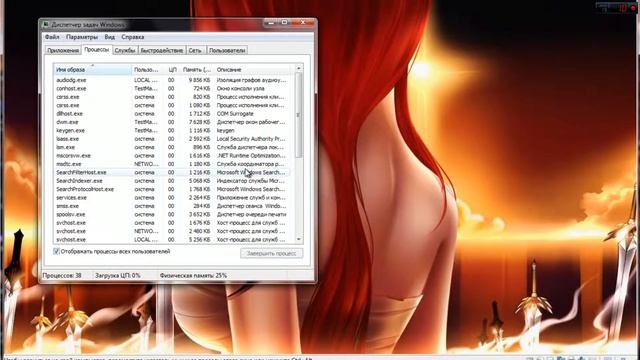Click the Завершить процесс button
This screenshot has height=360, width=640.
pyautogui.click(x=271, y=253)
